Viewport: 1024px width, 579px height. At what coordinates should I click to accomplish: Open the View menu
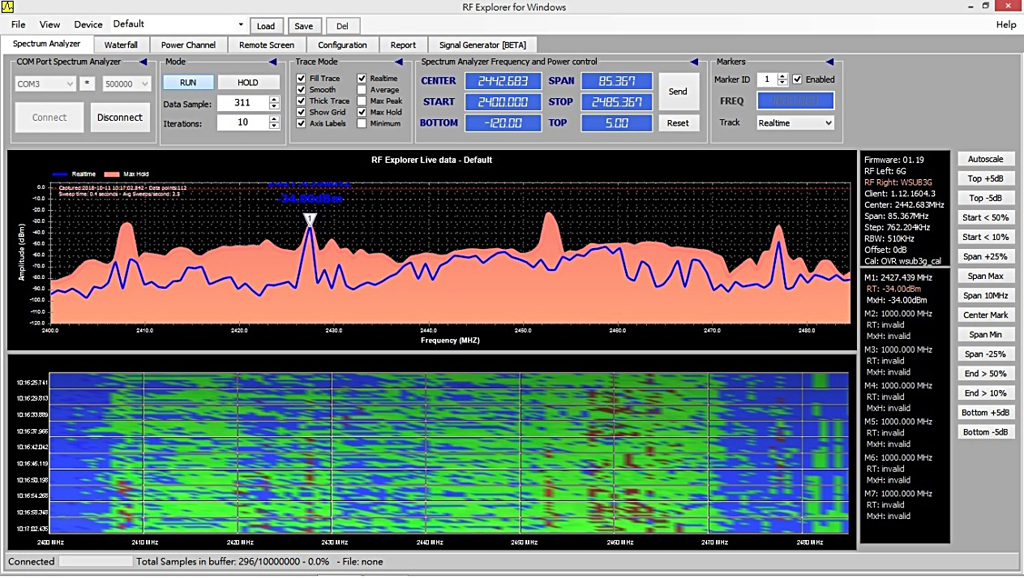point(50,24)
